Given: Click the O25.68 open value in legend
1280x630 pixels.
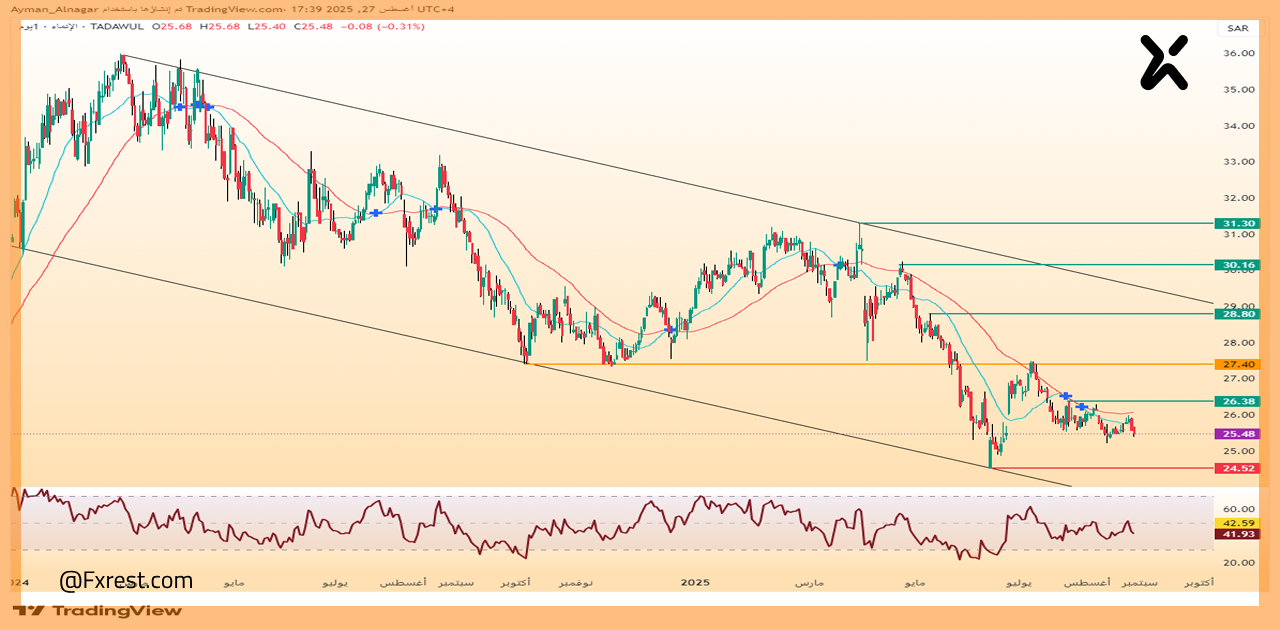Looking at the screenshot, I should point(173,26).
